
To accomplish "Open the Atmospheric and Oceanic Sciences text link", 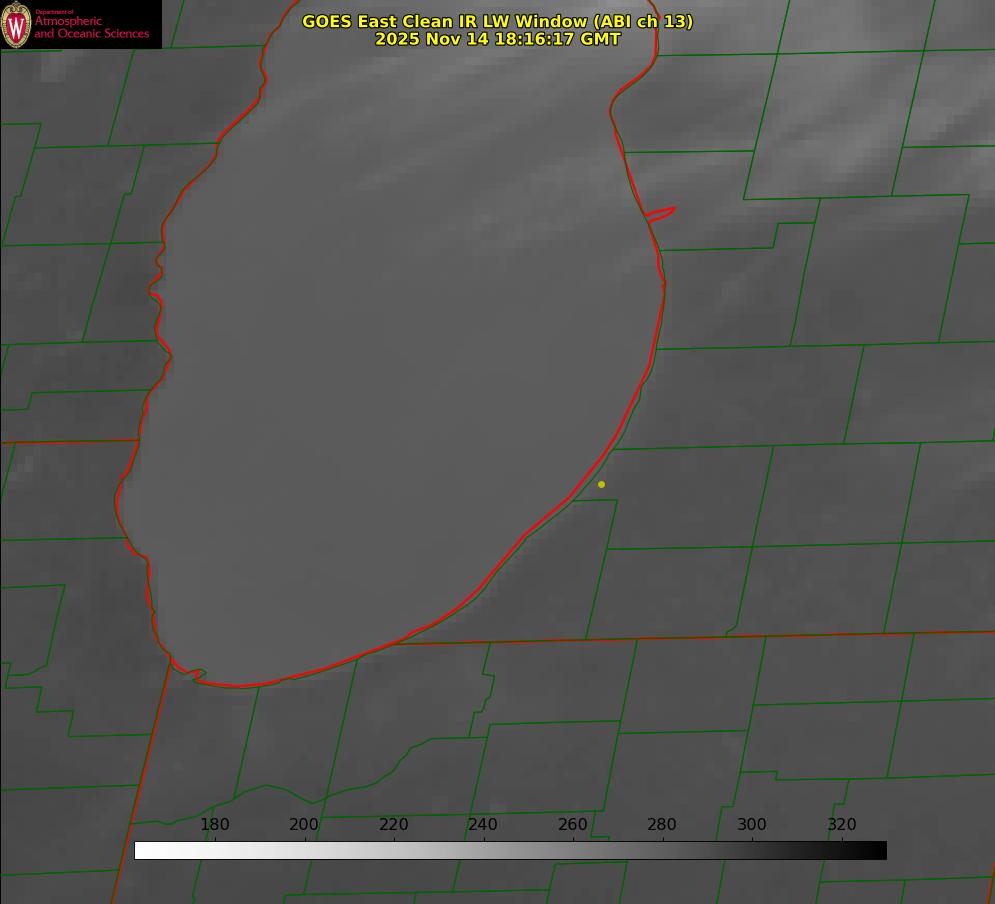I will (x=91, y=27).
